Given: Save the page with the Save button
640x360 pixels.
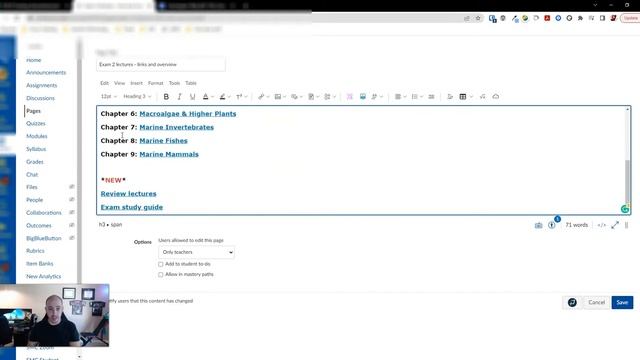Looking at the screenshot, I should click(622, 302).
